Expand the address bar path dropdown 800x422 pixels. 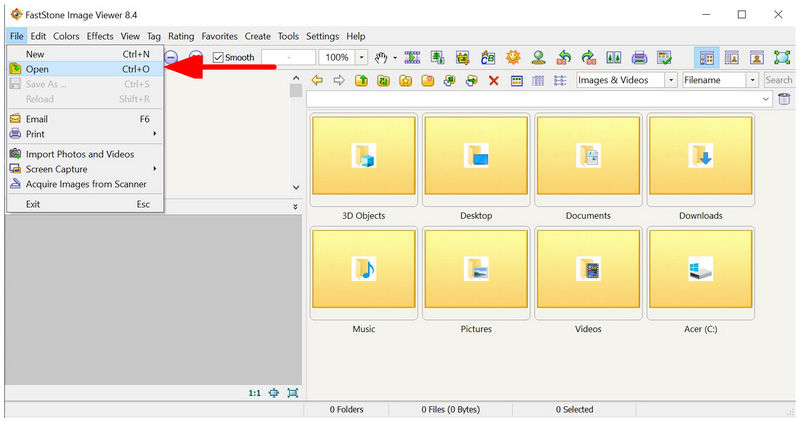(765, 100)
